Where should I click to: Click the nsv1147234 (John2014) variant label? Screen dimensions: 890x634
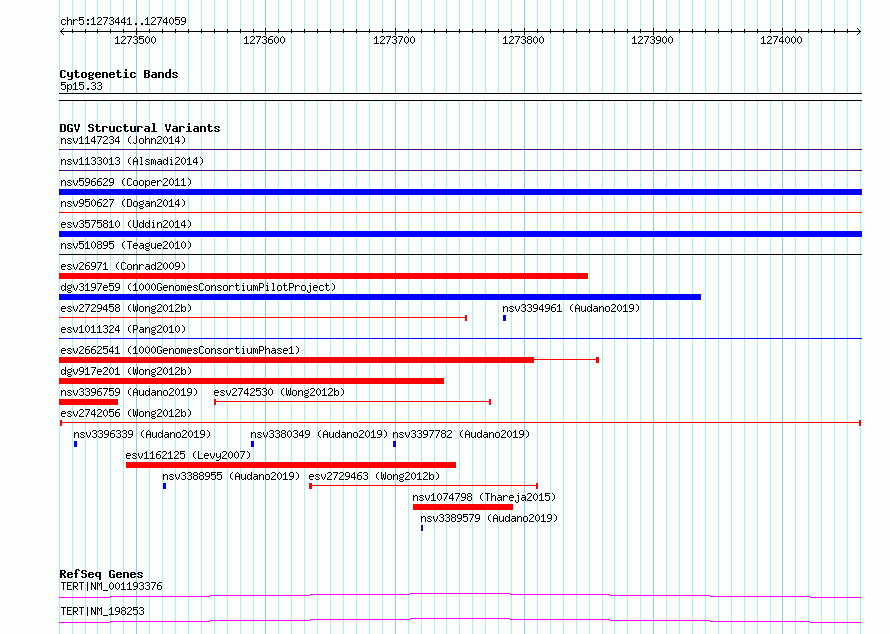(123, 140)
